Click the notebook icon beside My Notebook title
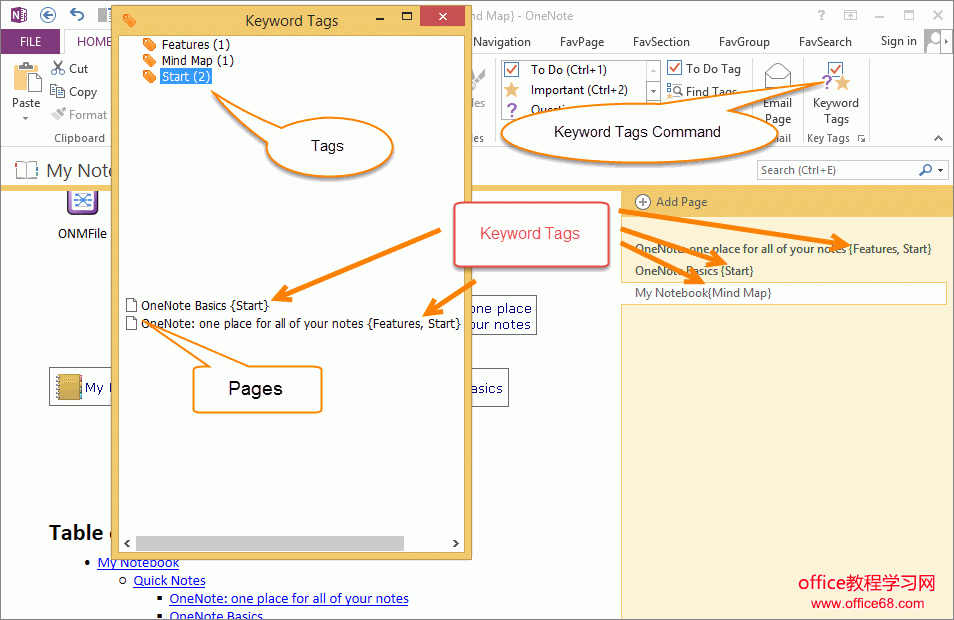 [x=26, y=170]
